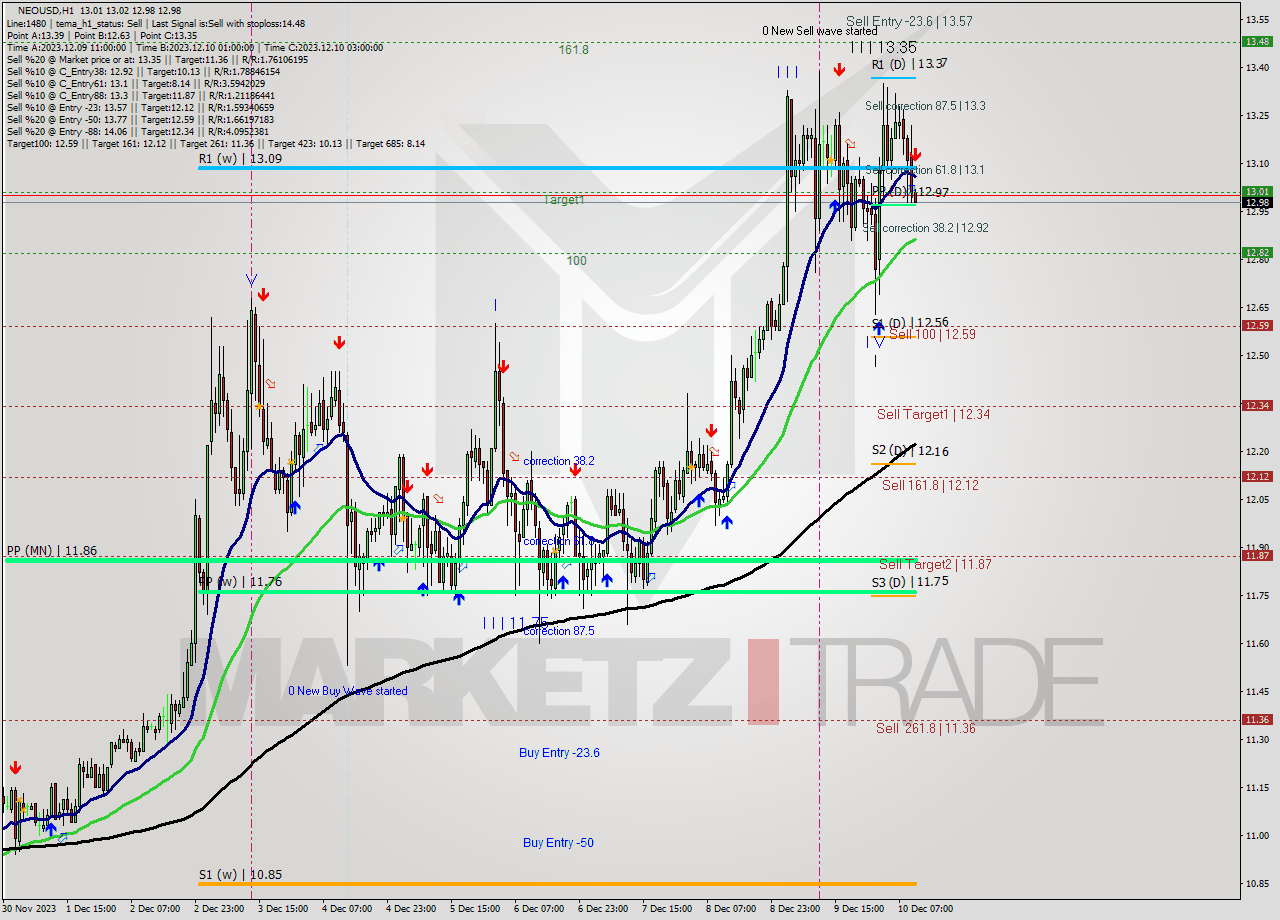Click the green 12.82 price tag on axis

[x=1257, y=252]
